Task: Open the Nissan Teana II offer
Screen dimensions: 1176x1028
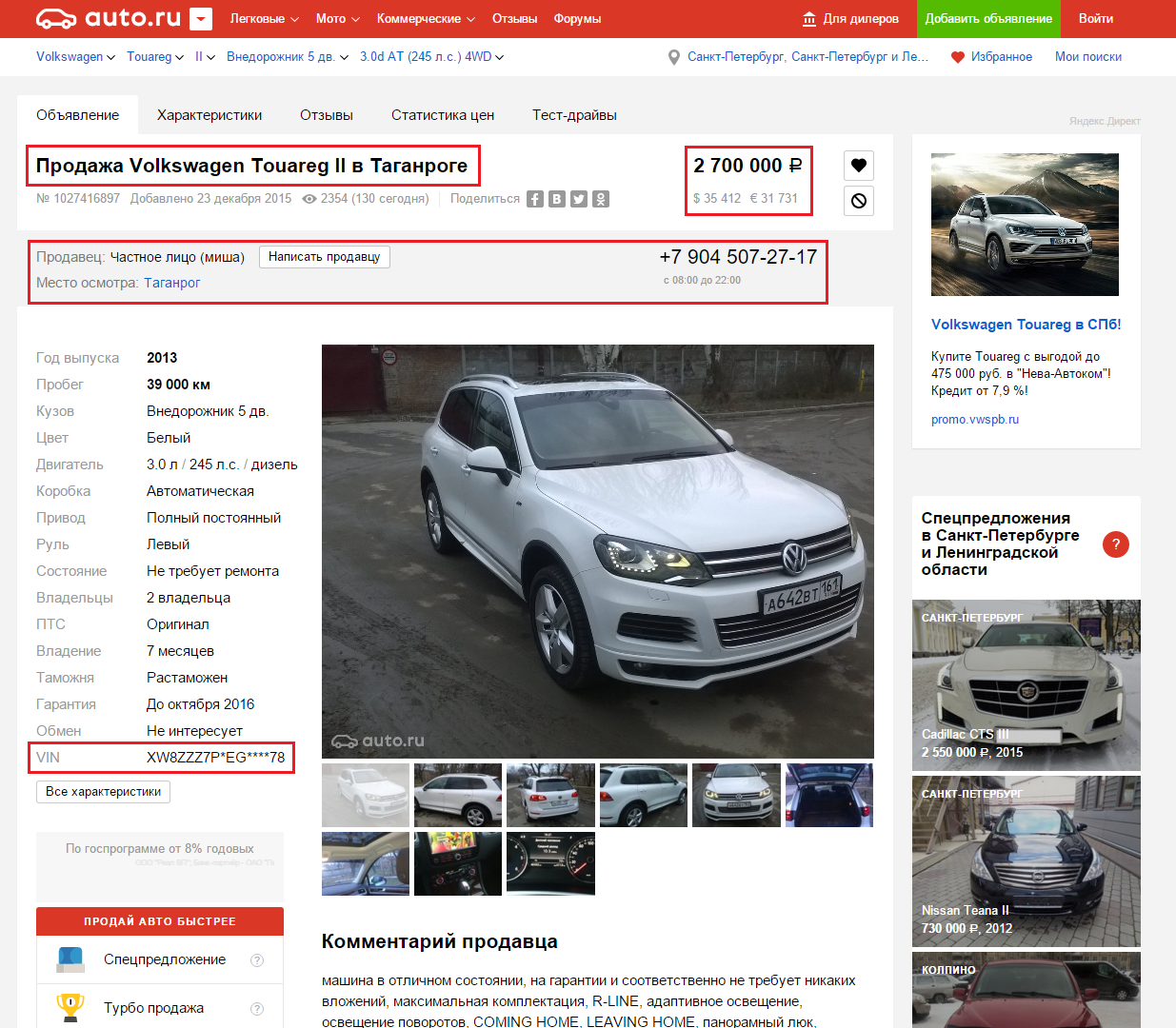Action: coord(1027,861)
